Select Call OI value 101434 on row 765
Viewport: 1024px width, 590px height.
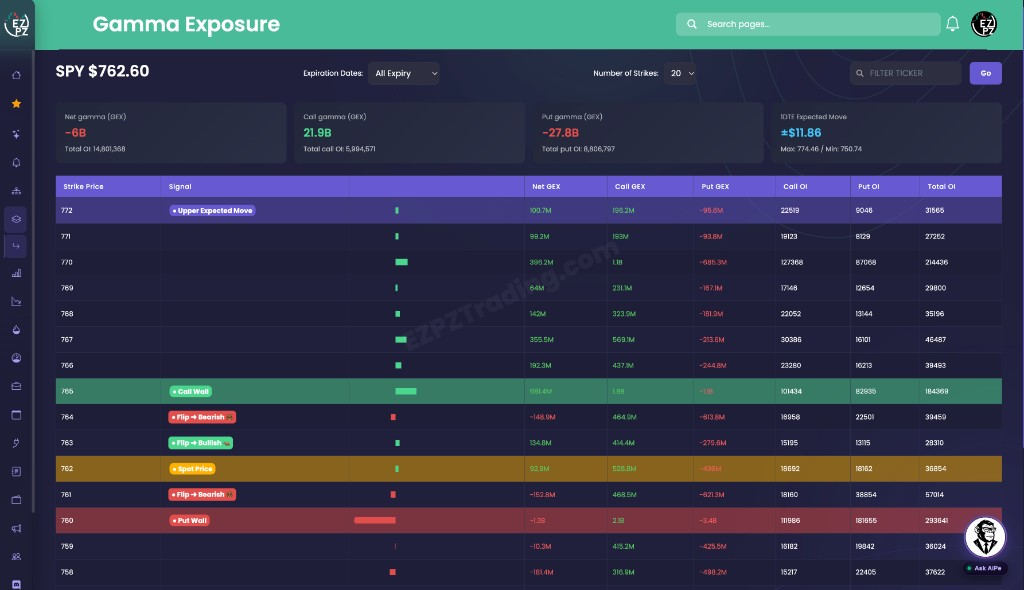click(x=792, y=391)
